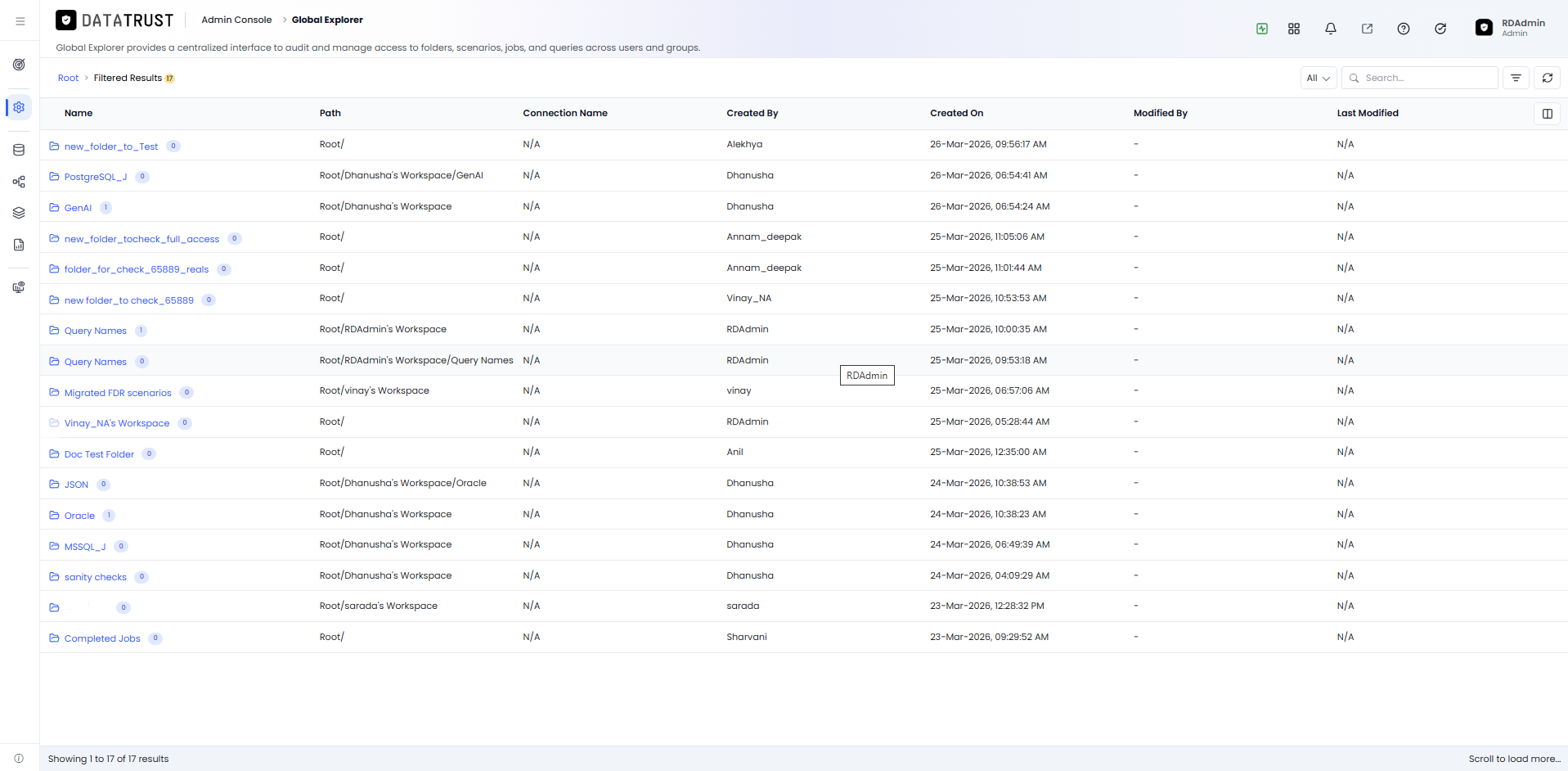Sort by the Name column header
The image size is (1568, 771).
coord(79,113)
